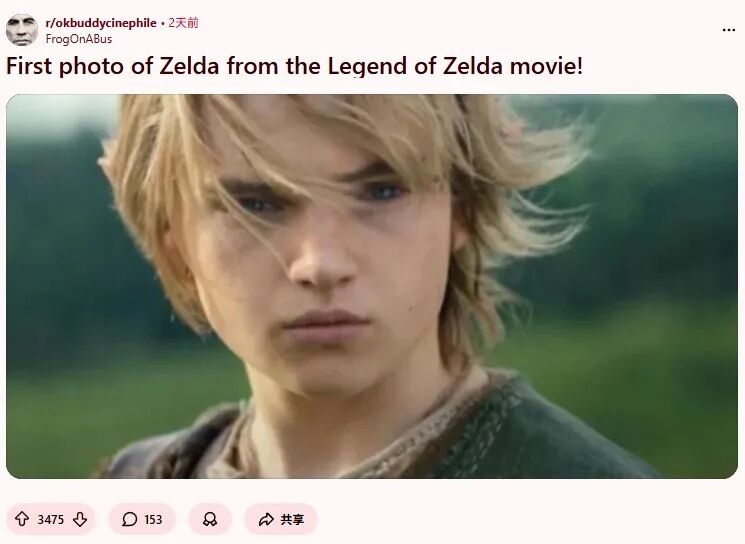Open the post image in full view
745x544 pixels.
372,286
